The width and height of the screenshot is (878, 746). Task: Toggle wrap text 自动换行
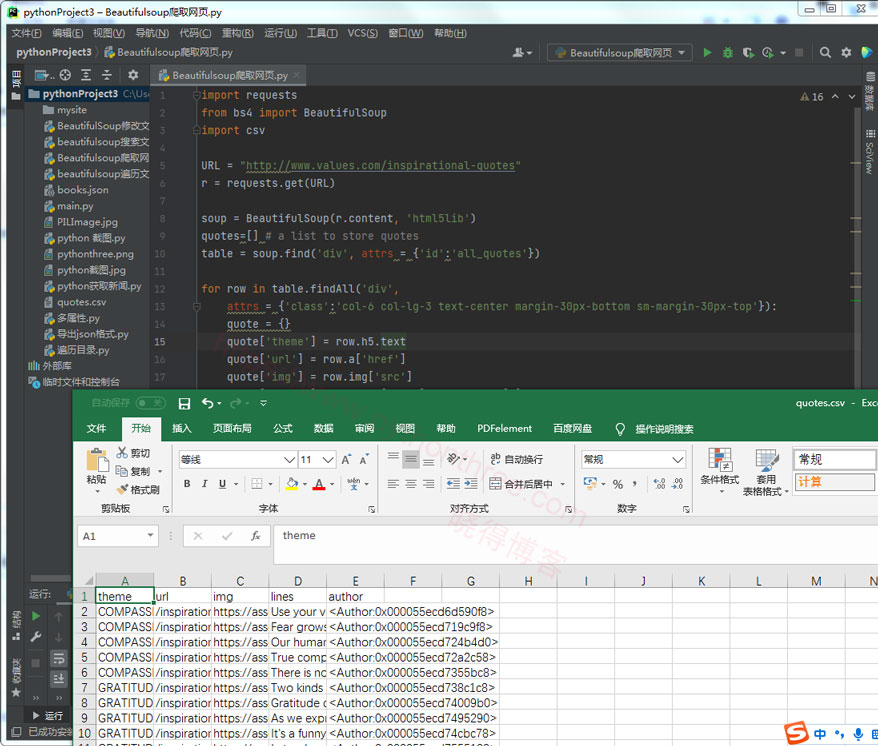click(x=517, y=459)
